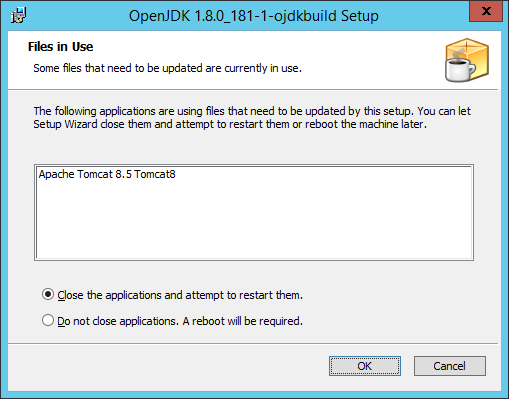Click empty area in the applications list box
The height and width of the screenshot is (399, 509).
click(254, 223)
